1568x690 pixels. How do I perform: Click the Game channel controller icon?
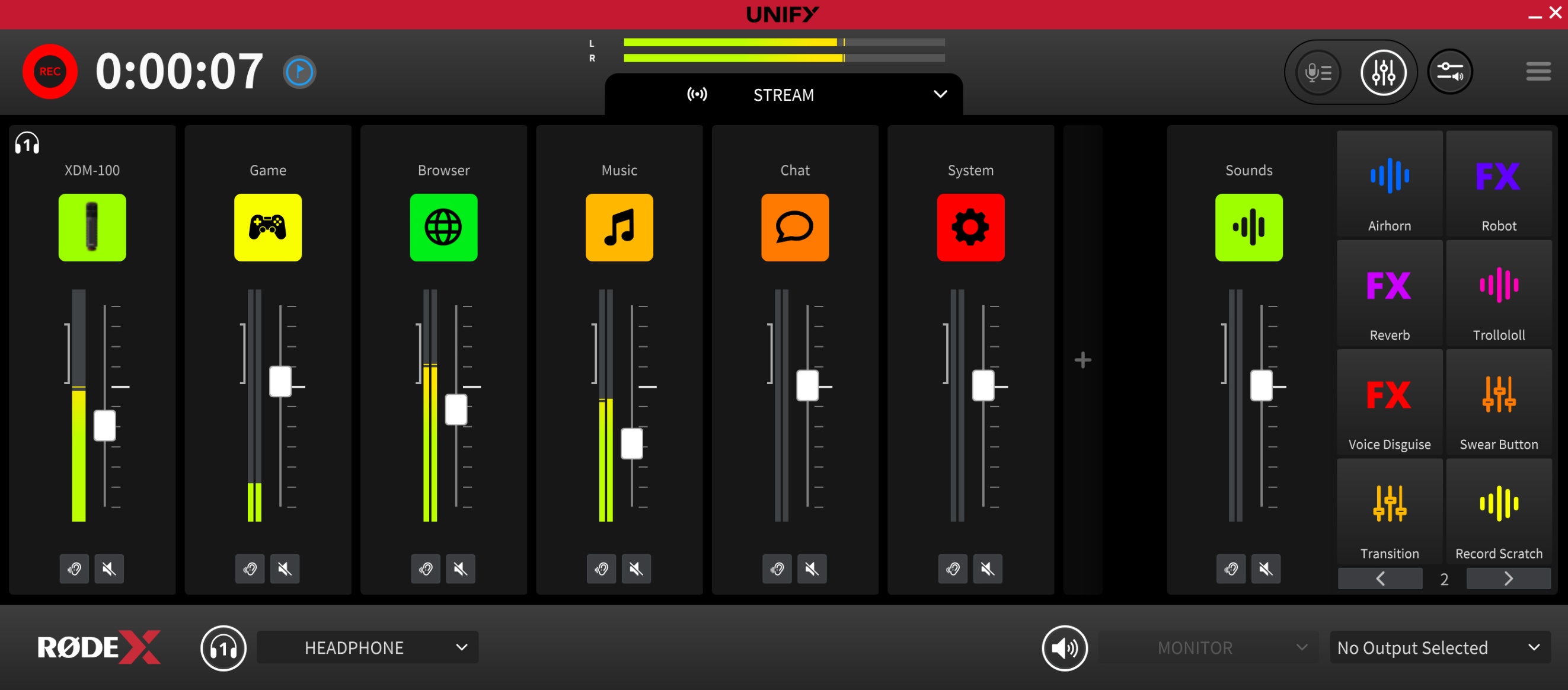tap(268, 228)
